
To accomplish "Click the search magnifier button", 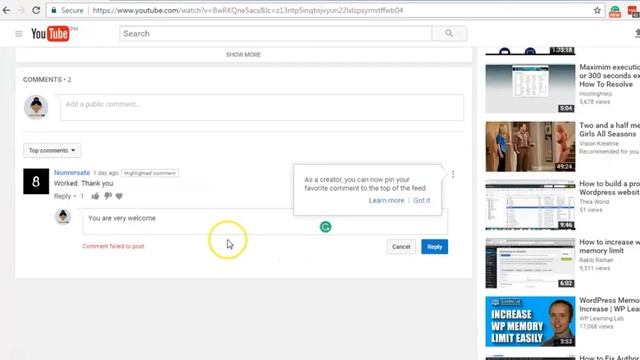I will [x=449, y=33].
